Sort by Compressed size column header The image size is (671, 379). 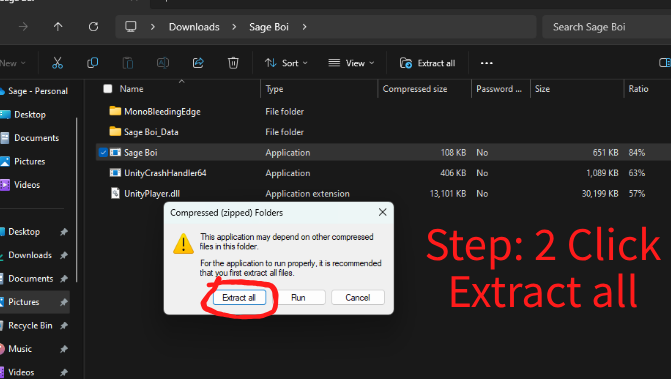tap(415, 89)
